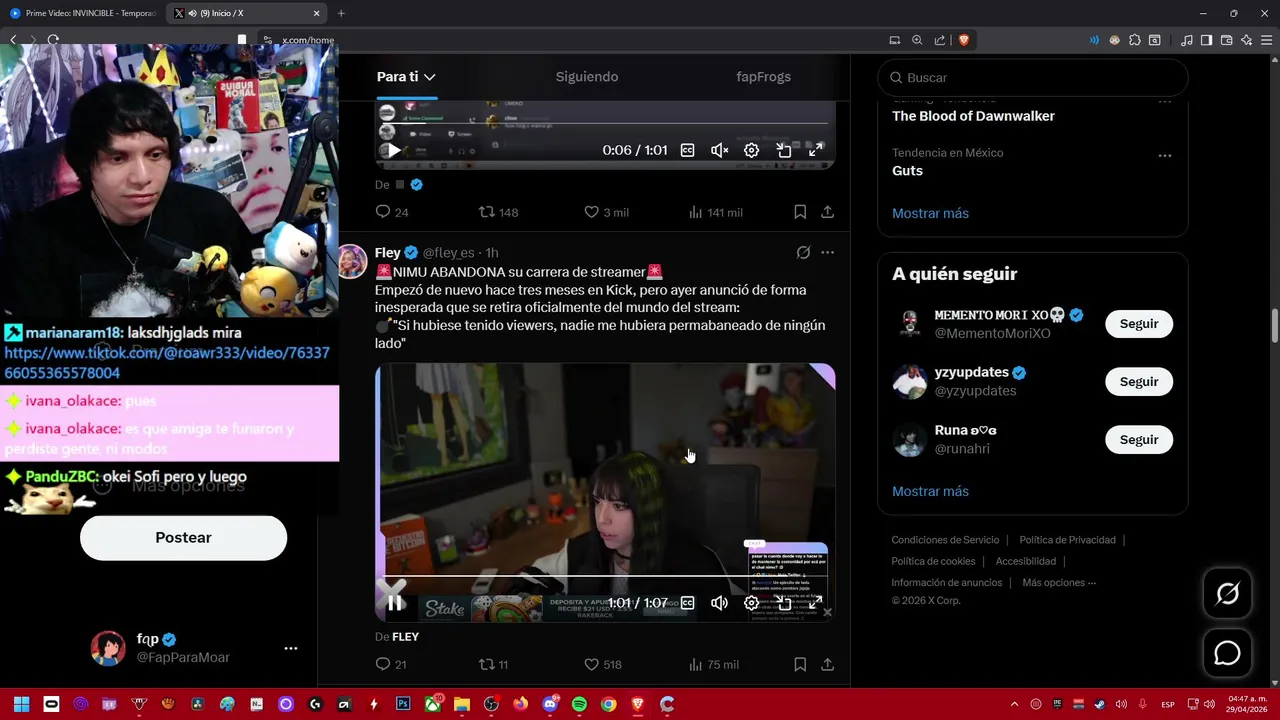This screenshot has width=1280, height=720.
Task: Open account menu dots beside @FapParaMoar
Action: point(291,648)
